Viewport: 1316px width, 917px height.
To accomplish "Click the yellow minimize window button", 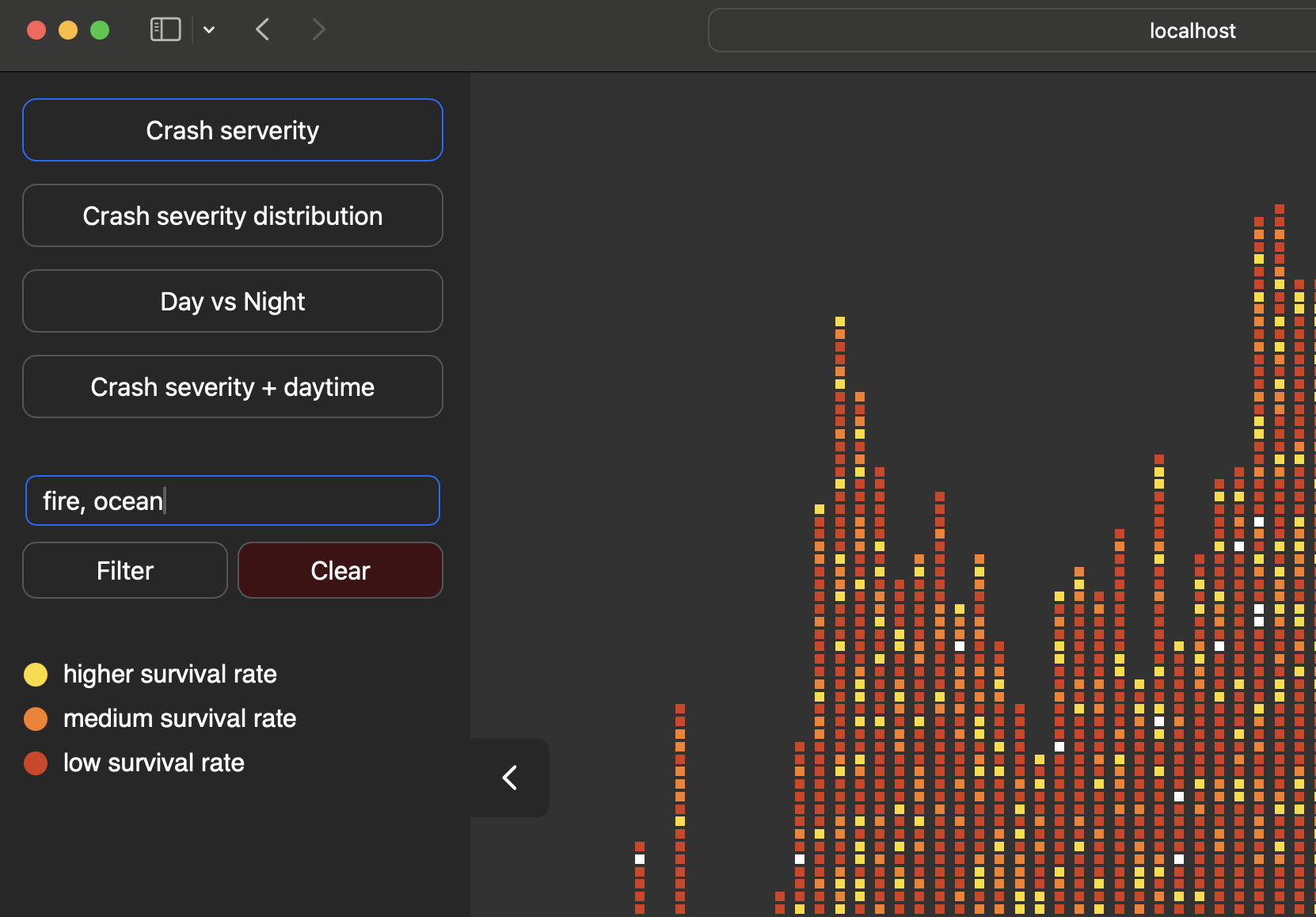I will point(68,30).
